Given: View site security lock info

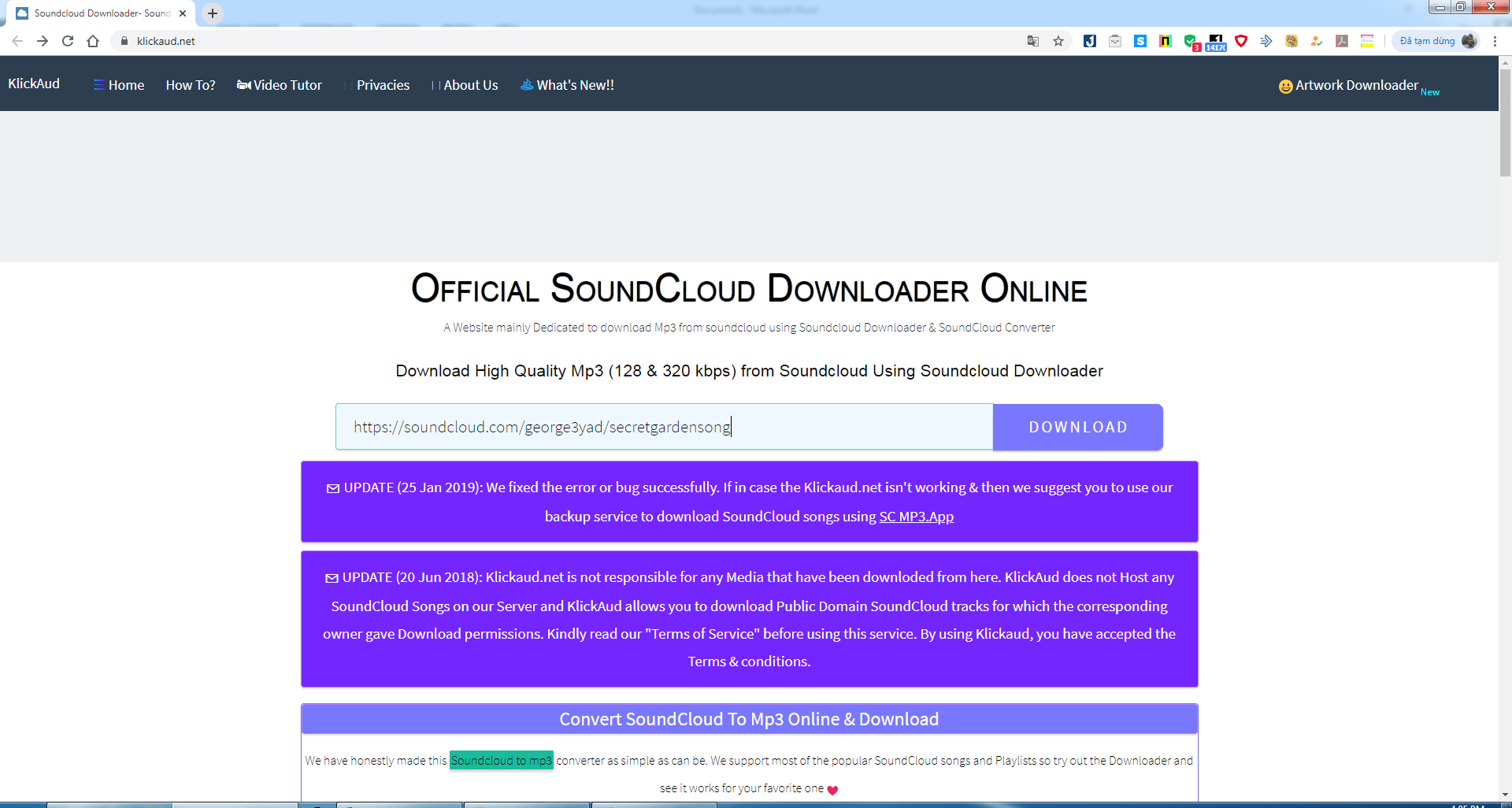Looking at the screenshot, I should [124, 41].
